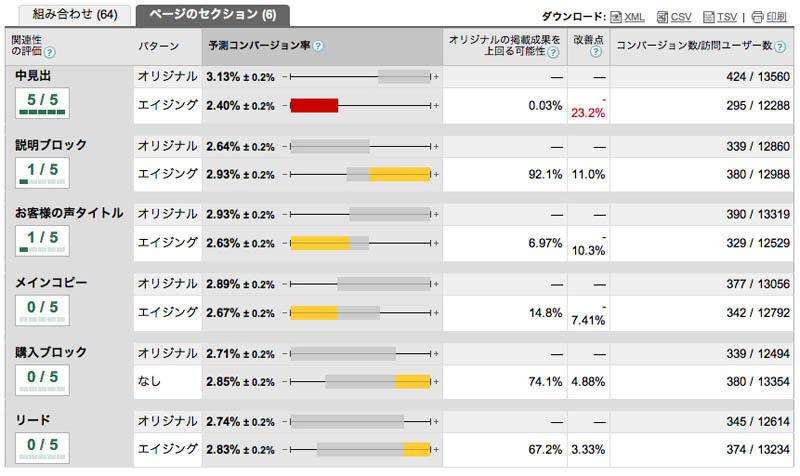
Task: Click the print (印刷) icon
Action: coord(757,17)
